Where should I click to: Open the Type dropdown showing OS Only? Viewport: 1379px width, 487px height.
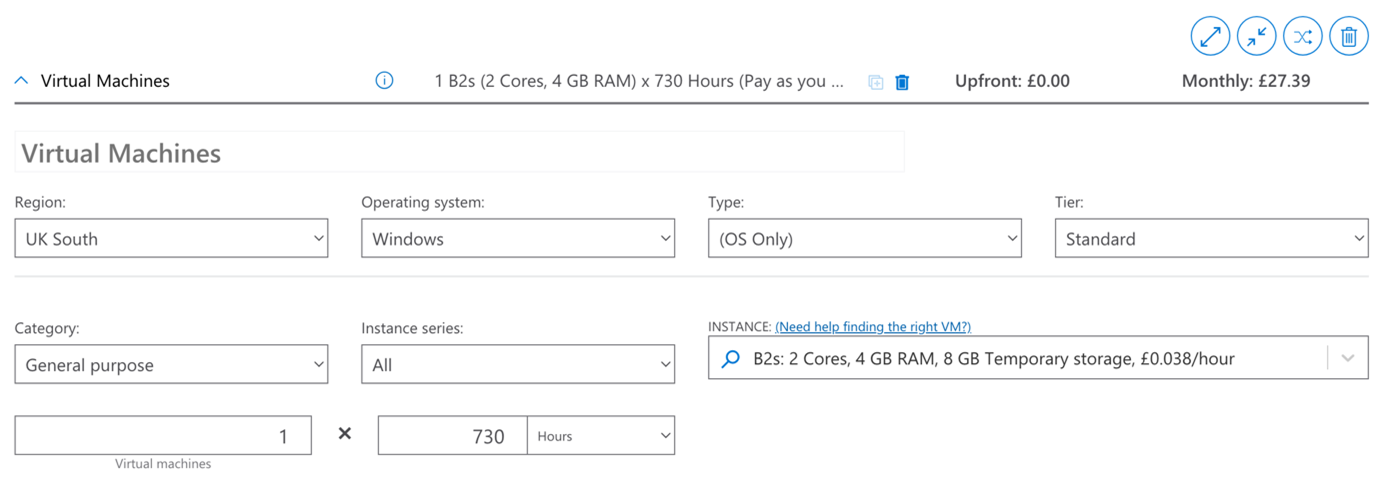click(865, 239)
